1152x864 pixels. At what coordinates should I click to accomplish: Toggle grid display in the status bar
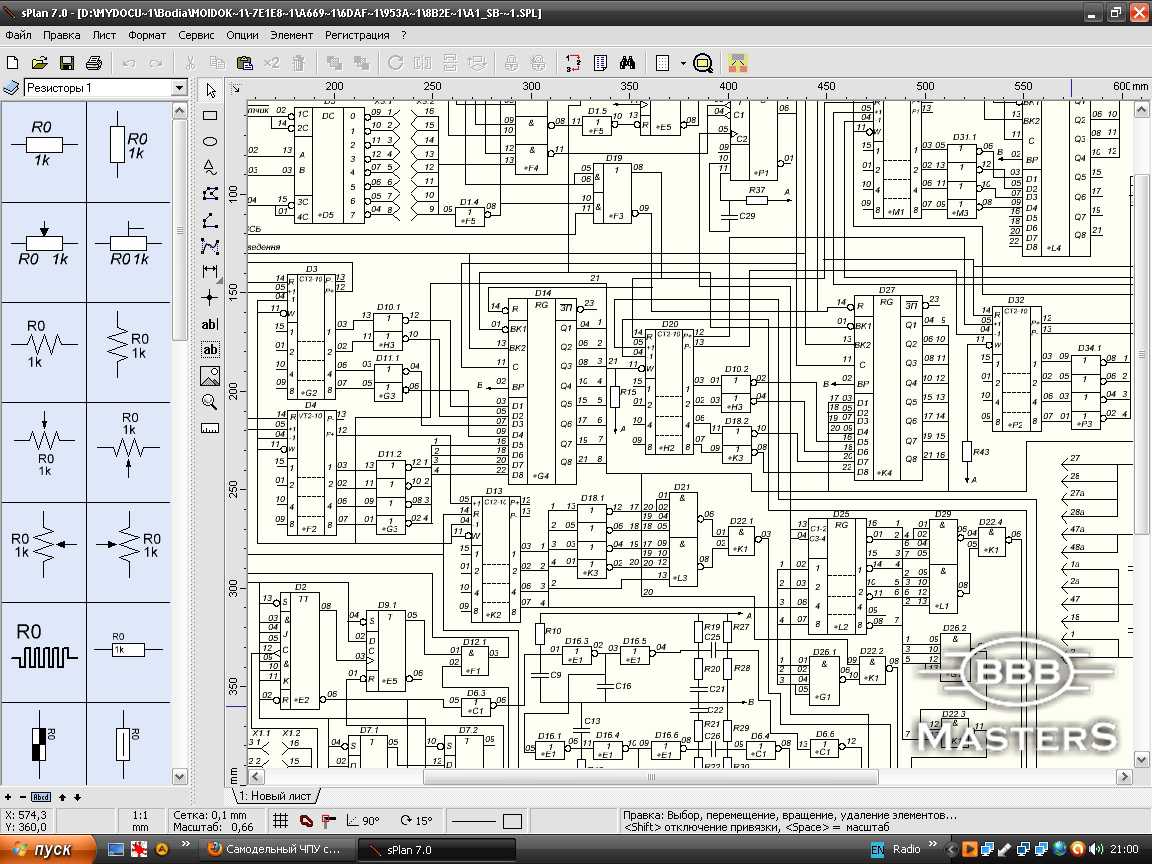280,821
